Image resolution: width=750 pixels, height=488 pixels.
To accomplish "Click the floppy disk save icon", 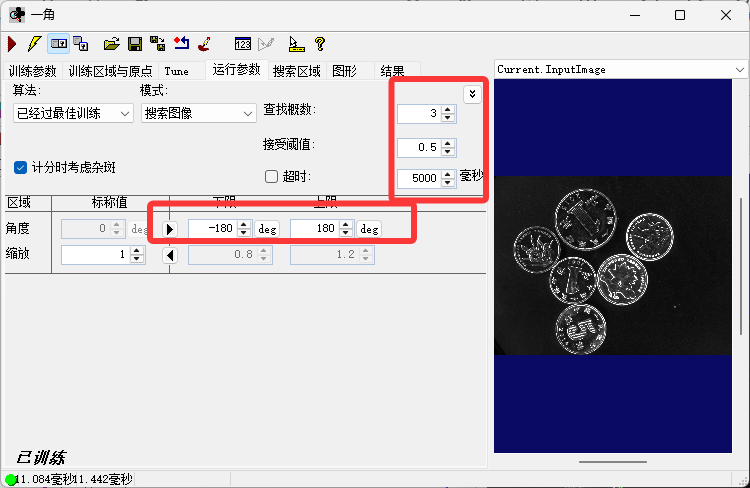I will point(135,44).
